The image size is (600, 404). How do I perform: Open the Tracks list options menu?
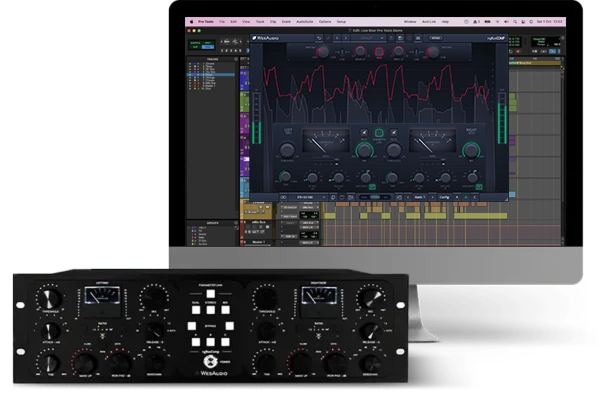236,59
